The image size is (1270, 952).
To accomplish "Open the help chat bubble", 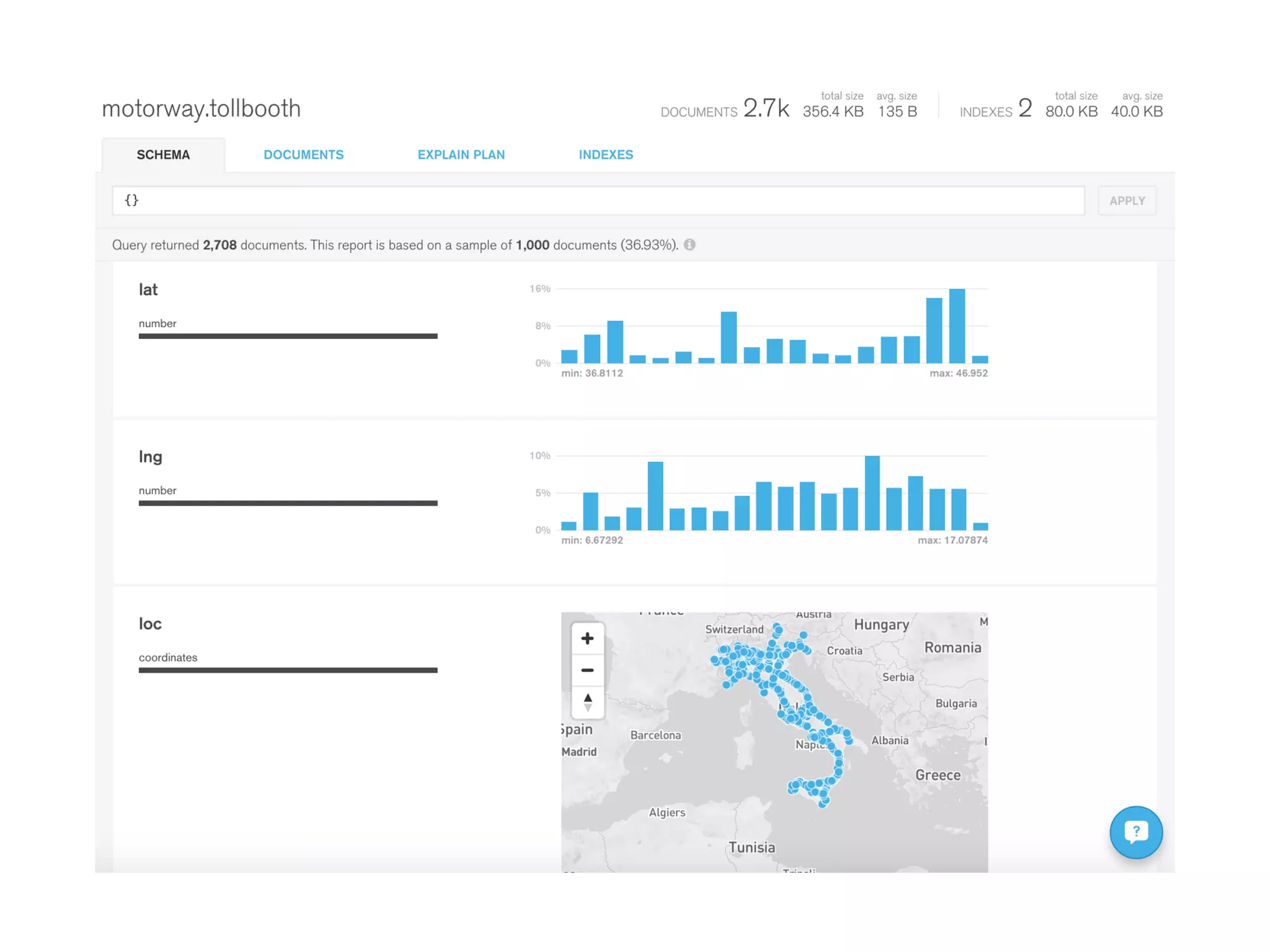I will tap(1135, 832).
